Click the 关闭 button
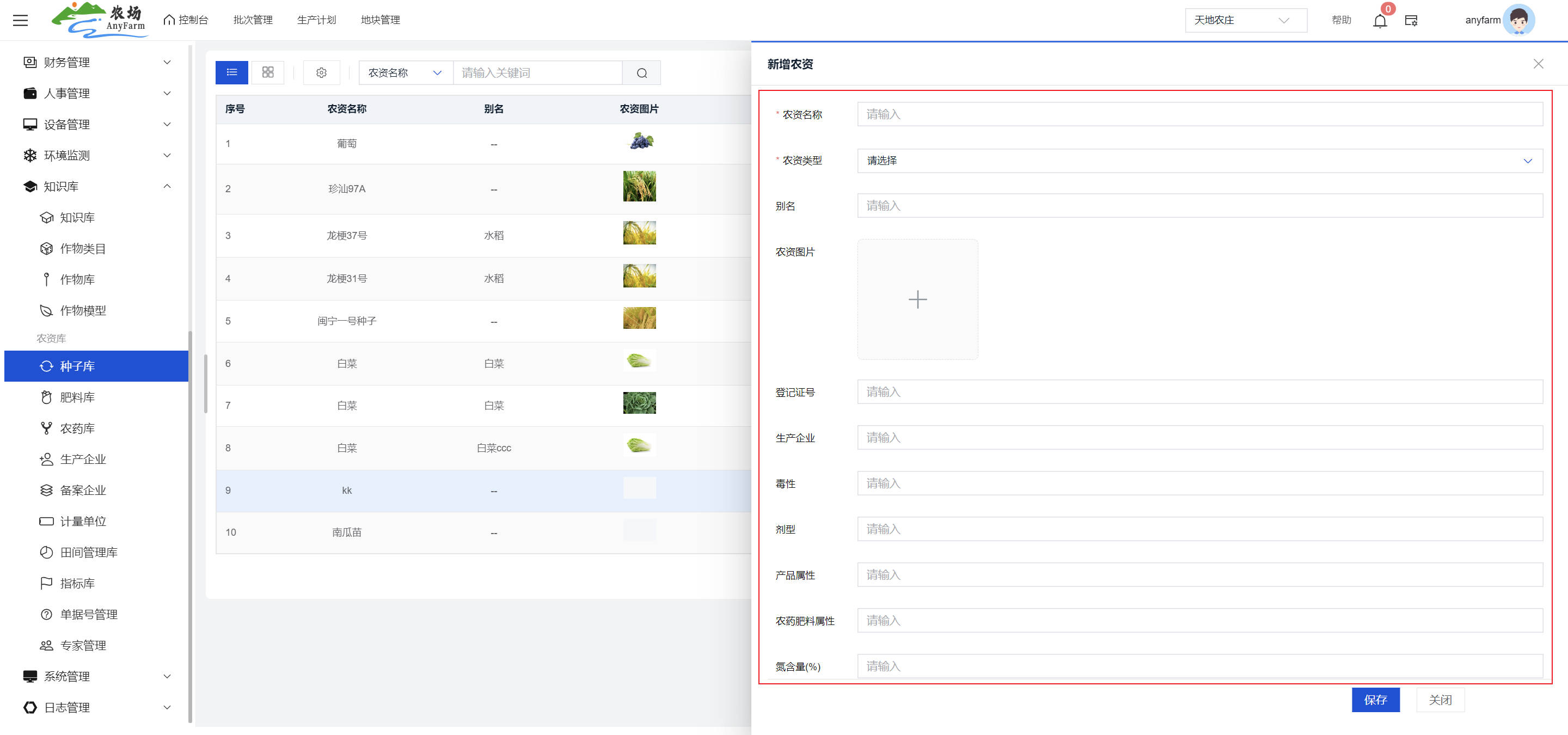Image resolution: width=1568 pixels, height=735 pixels. pyautogui.click(x=1440, y=700)
